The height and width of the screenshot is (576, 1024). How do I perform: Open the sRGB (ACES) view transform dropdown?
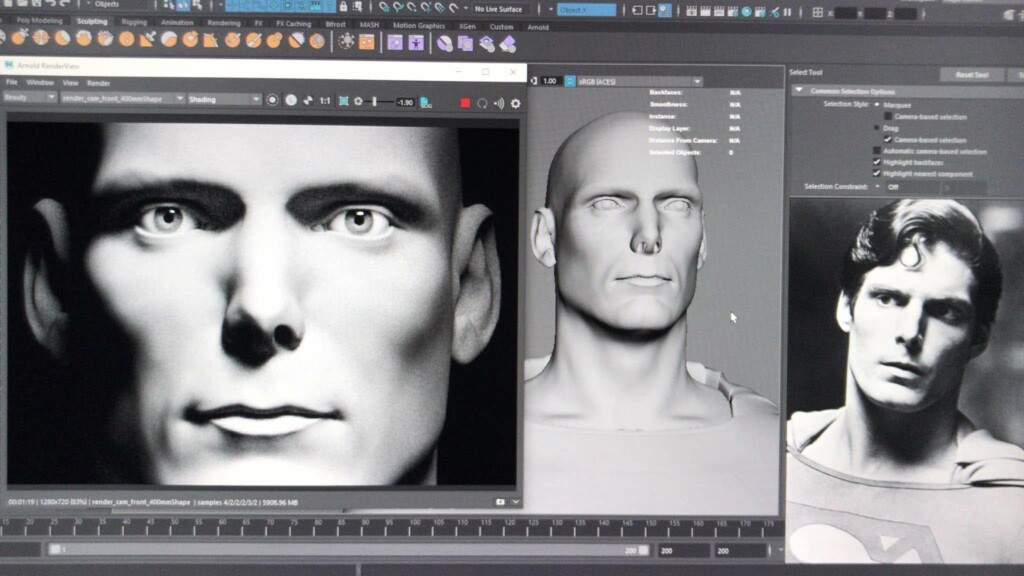[640, 82]
